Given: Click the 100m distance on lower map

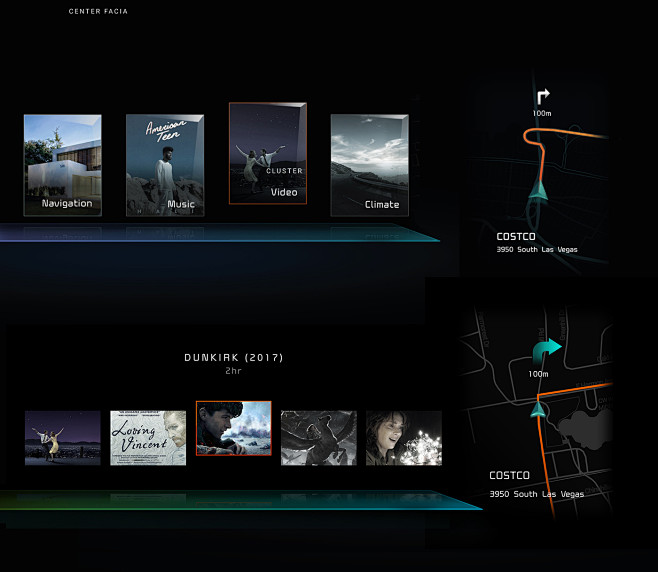Looking at the screenshot, I should click(538, 374).
